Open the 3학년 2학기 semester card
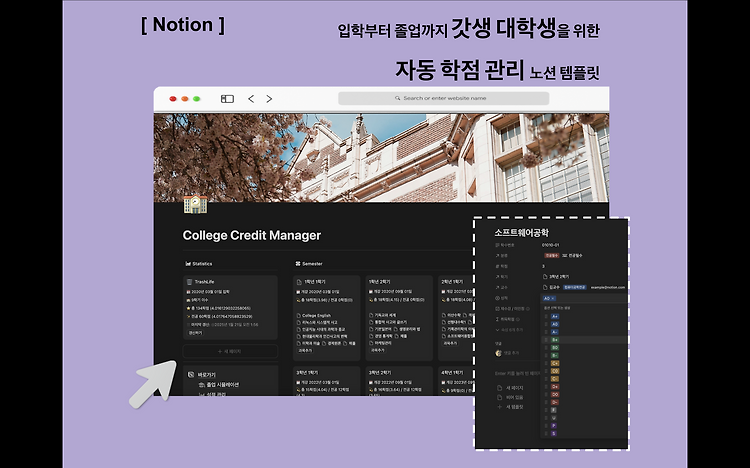The height and width of the screenshot is (468, 750). point(399,381)
